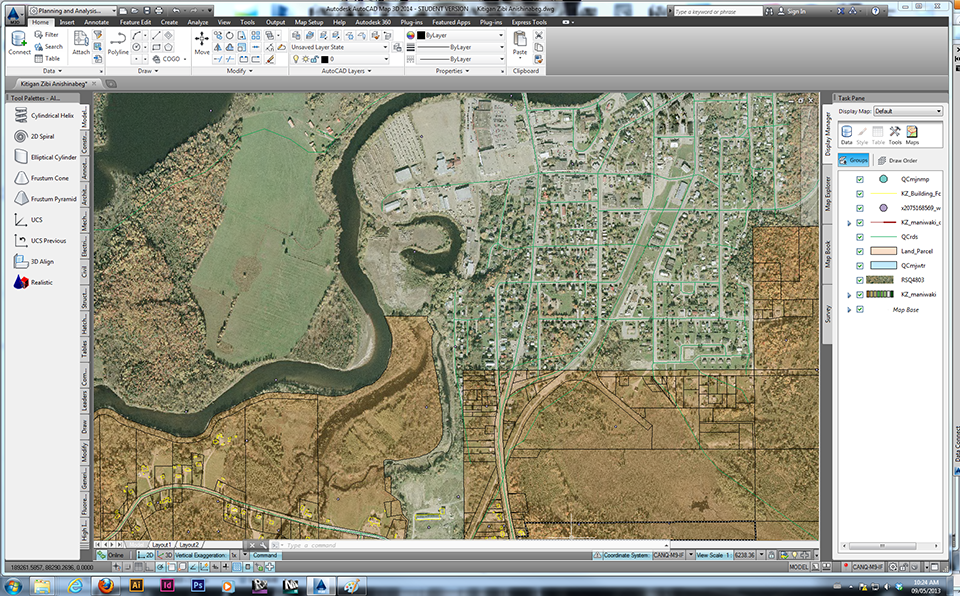
Task: Uncheck the Land_Parcel layer checkbox
Action: (x=860, y=251)
